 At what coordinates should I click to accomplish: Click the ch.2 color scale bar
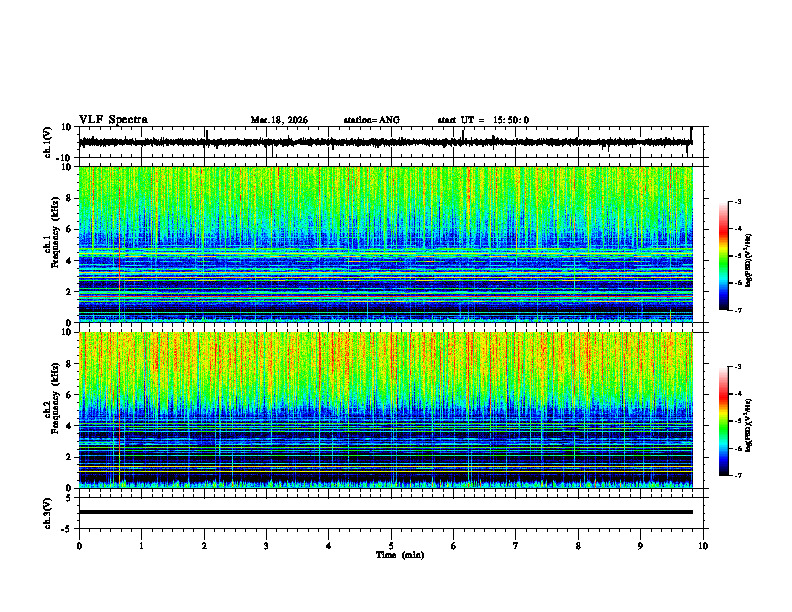723,421
